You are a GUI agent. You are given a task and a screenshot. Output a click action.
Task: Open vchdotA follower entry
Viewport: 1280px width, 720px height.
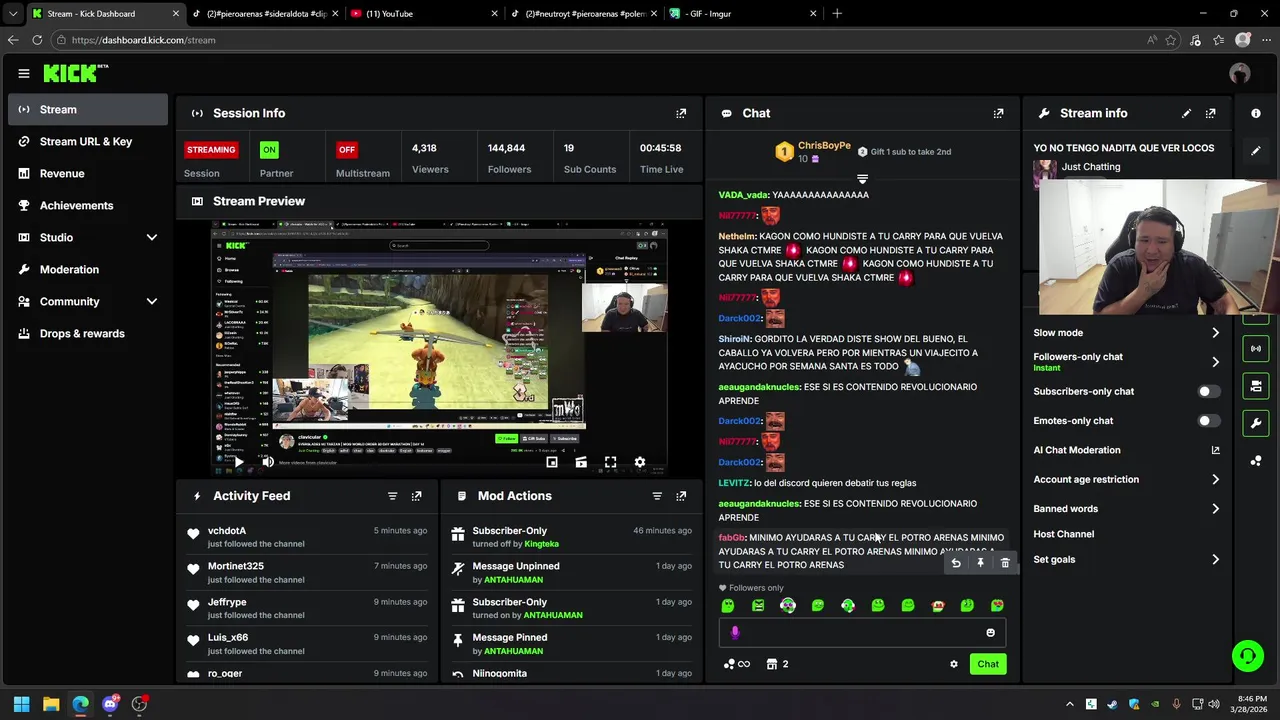click(x=306, y=537)
